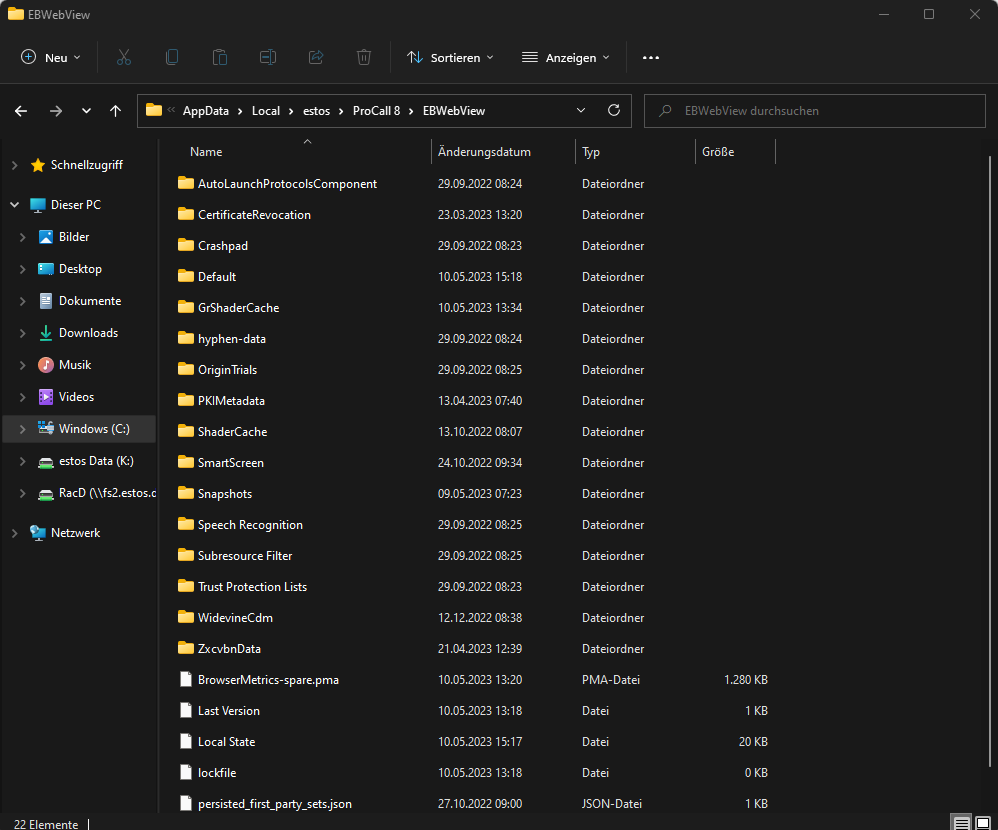Click the Paste clipboard icon

220,58
